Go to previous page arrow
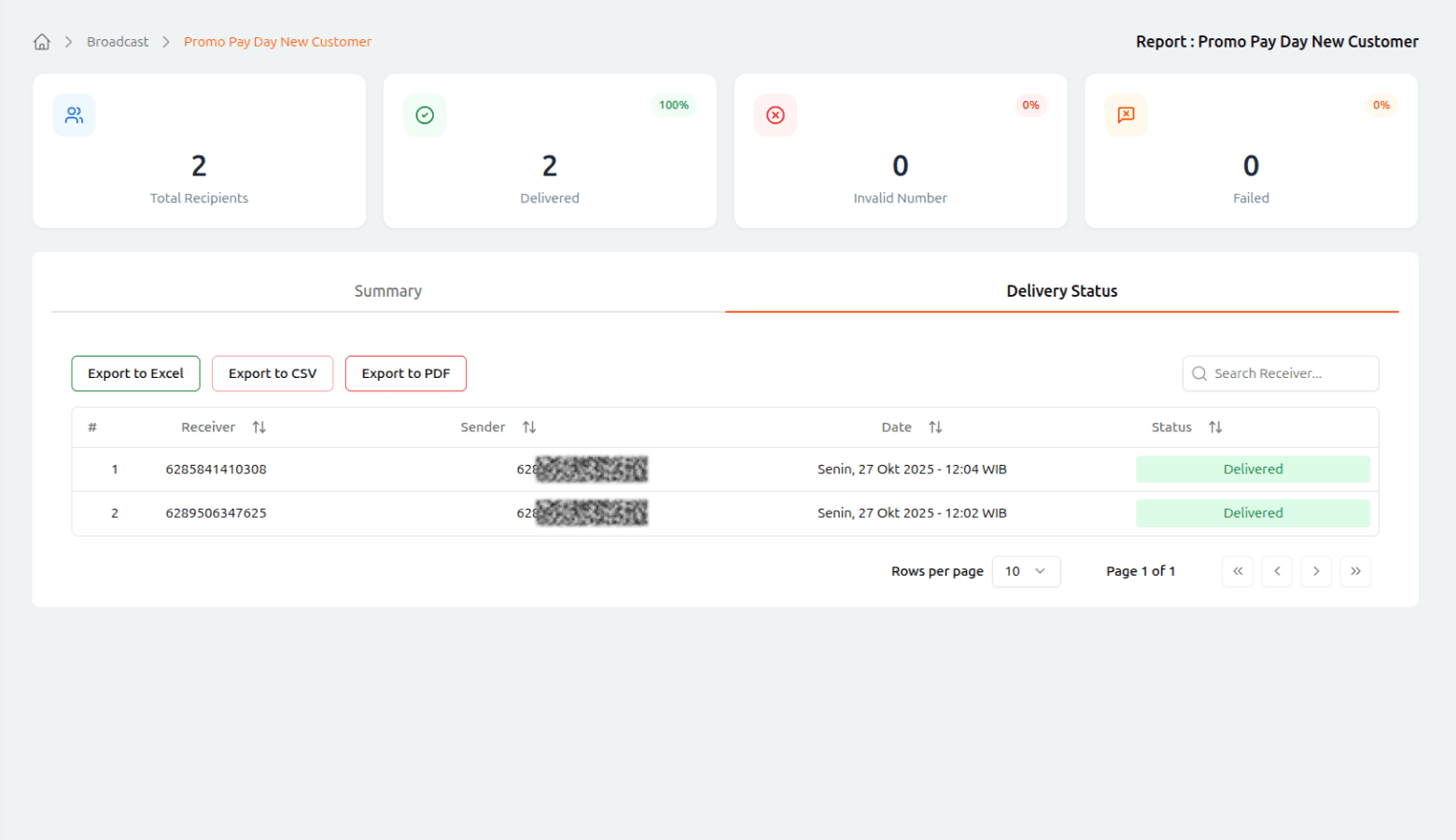The image size is (1456, 840). tap(1277, 571)
